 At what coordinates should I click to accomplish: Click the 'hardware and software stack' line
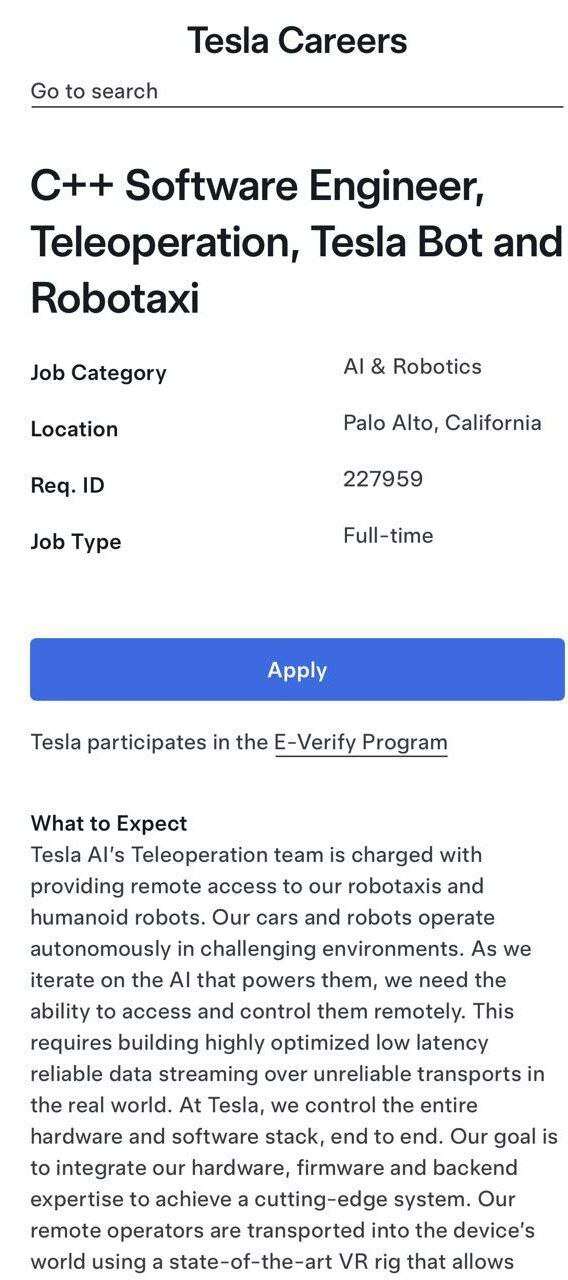click(294, 1136)
